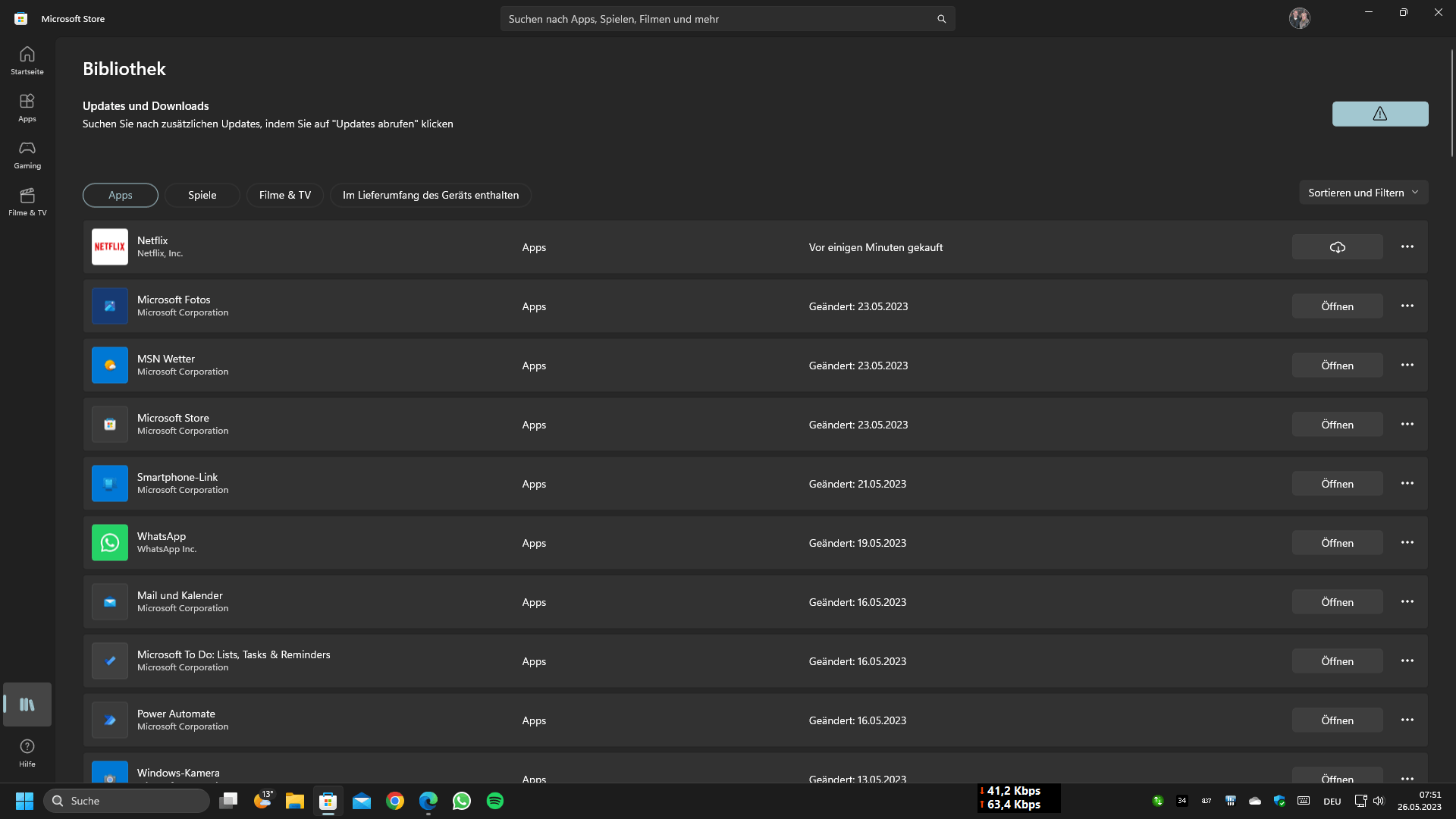Viewport: 1456px width, 819px height.
Task: Open more options for Microsoft Fotos row
Action: tap(1407, 306)
